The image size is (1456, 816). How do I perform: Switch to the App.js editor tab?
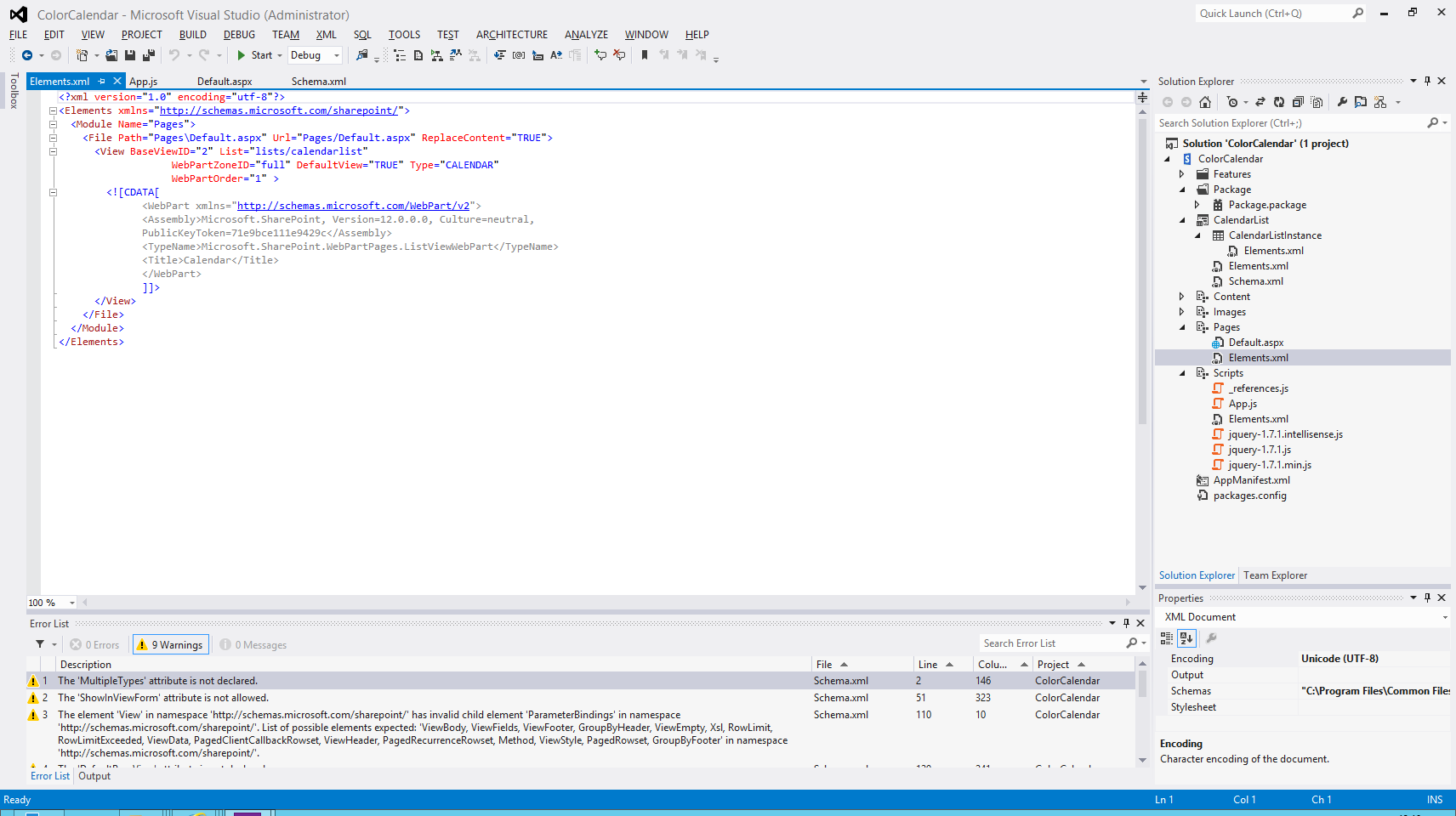pos(143,82)
